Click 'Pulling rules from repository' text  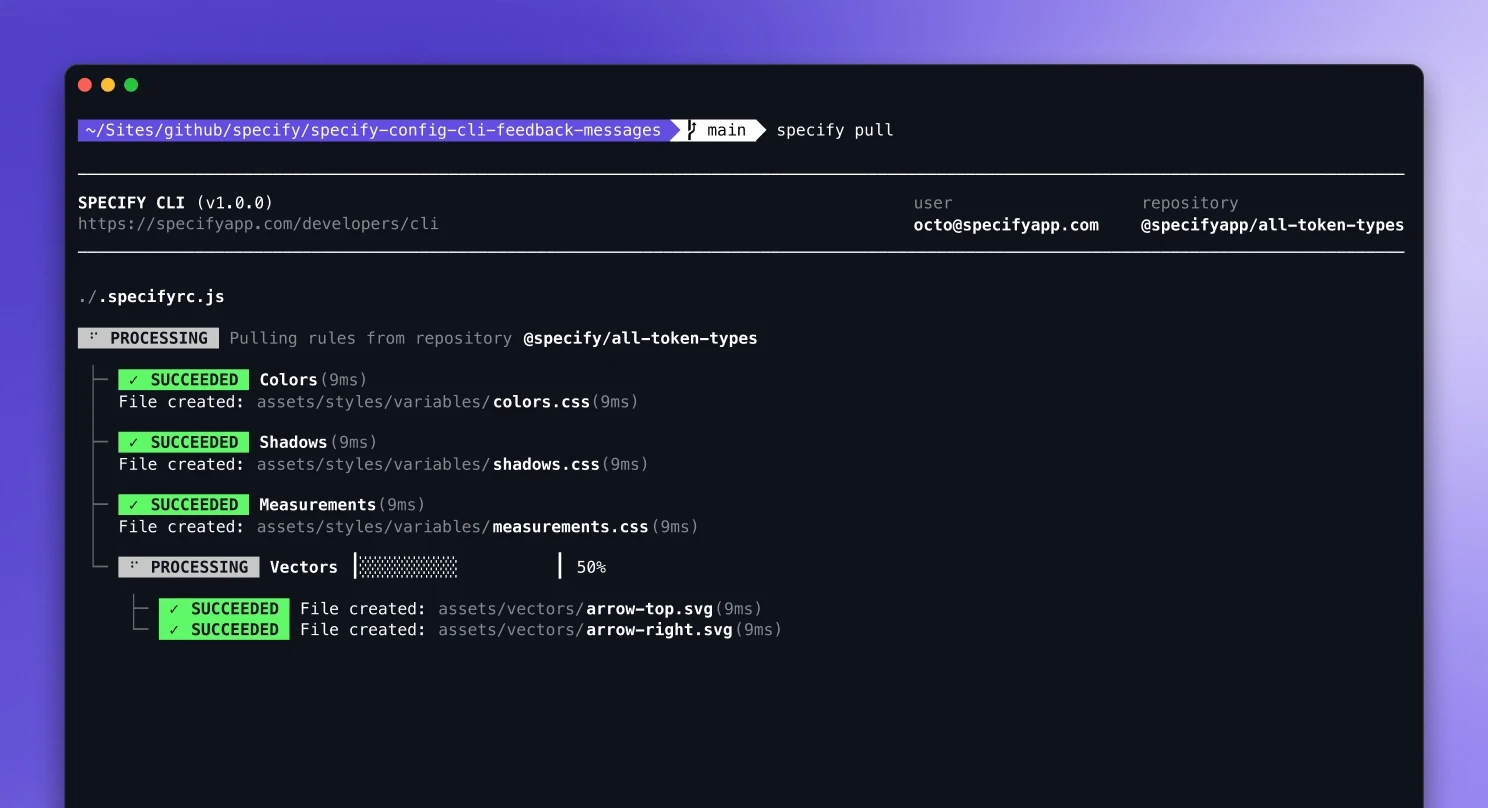coord(371,338)
